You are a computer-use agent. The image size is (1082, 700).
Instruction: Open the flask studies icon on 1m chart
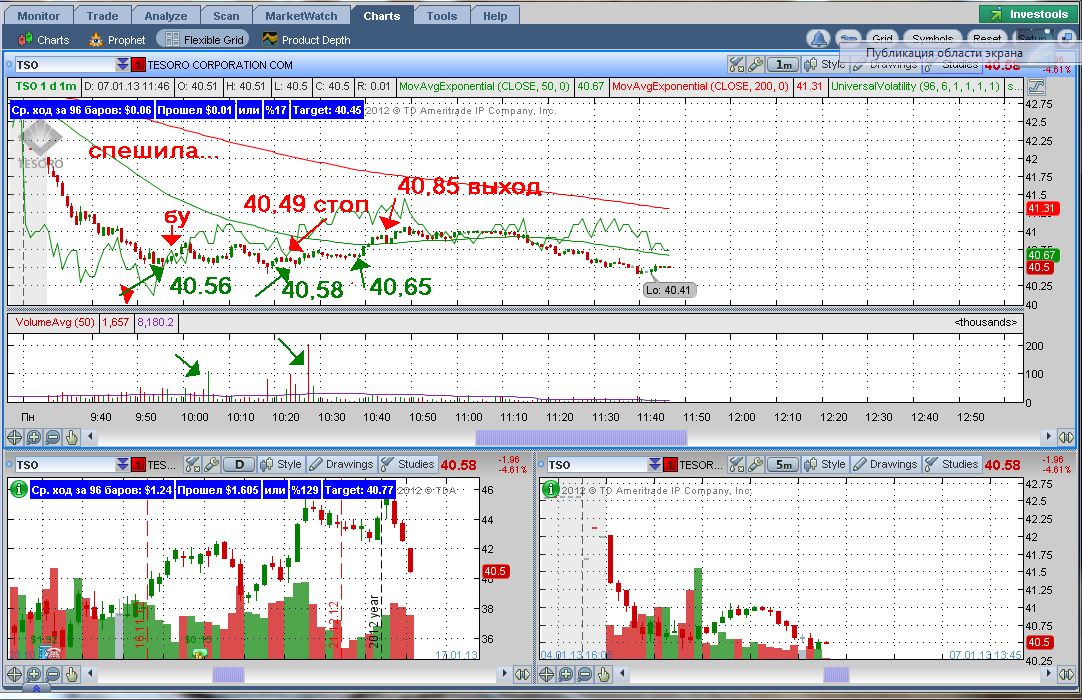pos(736,65)
